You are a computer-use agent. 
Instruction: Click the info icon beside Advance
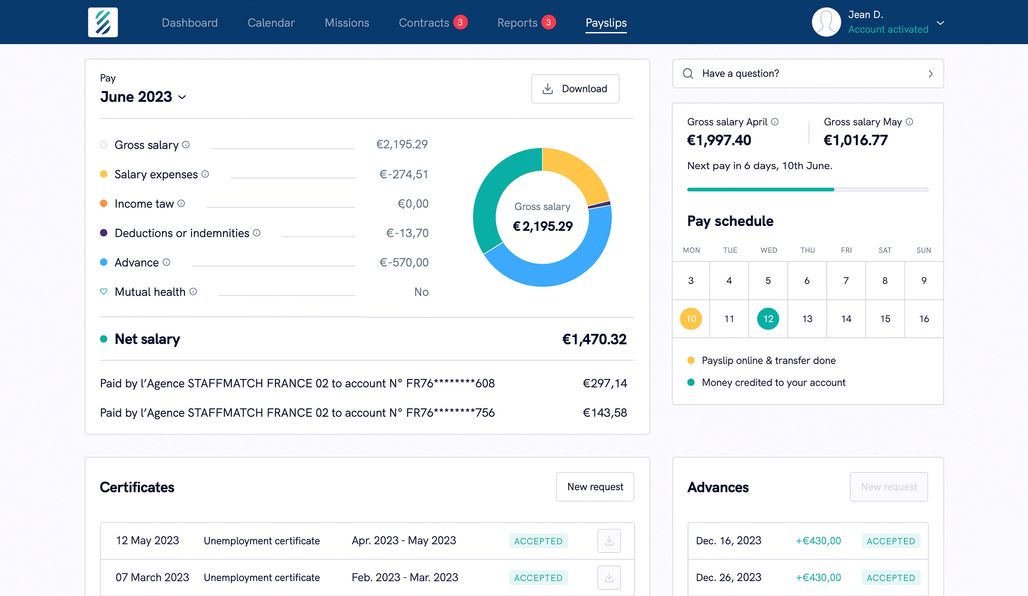click(165, 262)
